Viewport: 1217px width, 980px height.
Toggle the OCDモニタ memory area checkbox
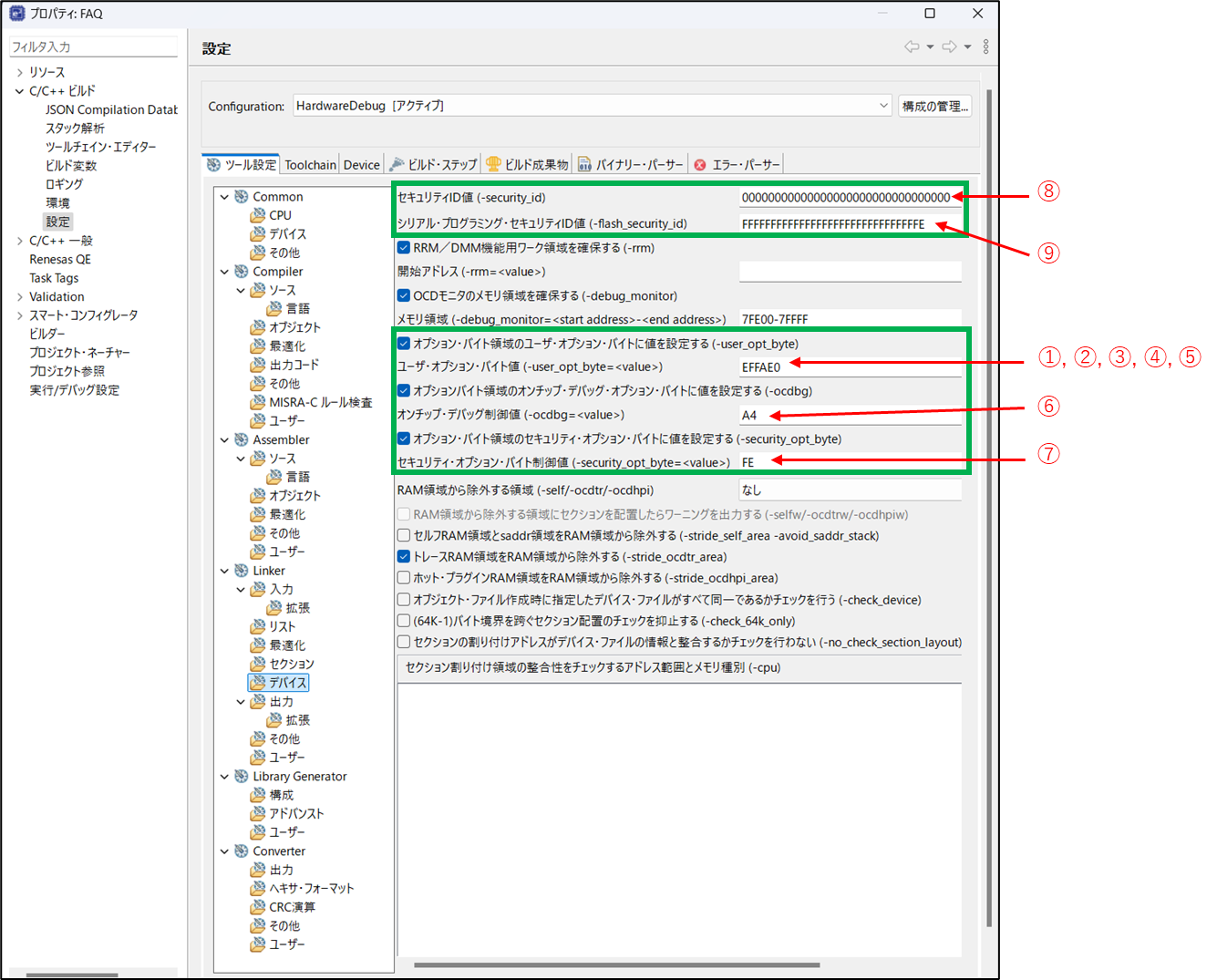[x=404, y=295]
